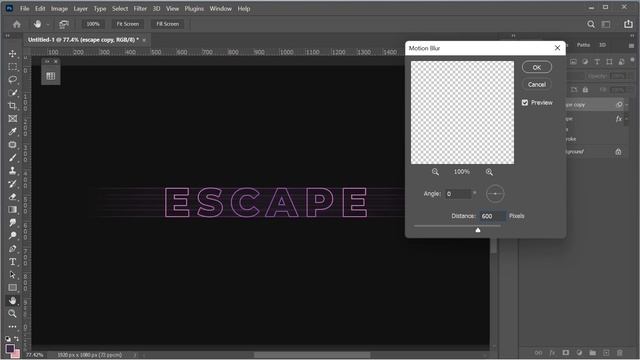Click the Distance slider handle

(478, 230)
